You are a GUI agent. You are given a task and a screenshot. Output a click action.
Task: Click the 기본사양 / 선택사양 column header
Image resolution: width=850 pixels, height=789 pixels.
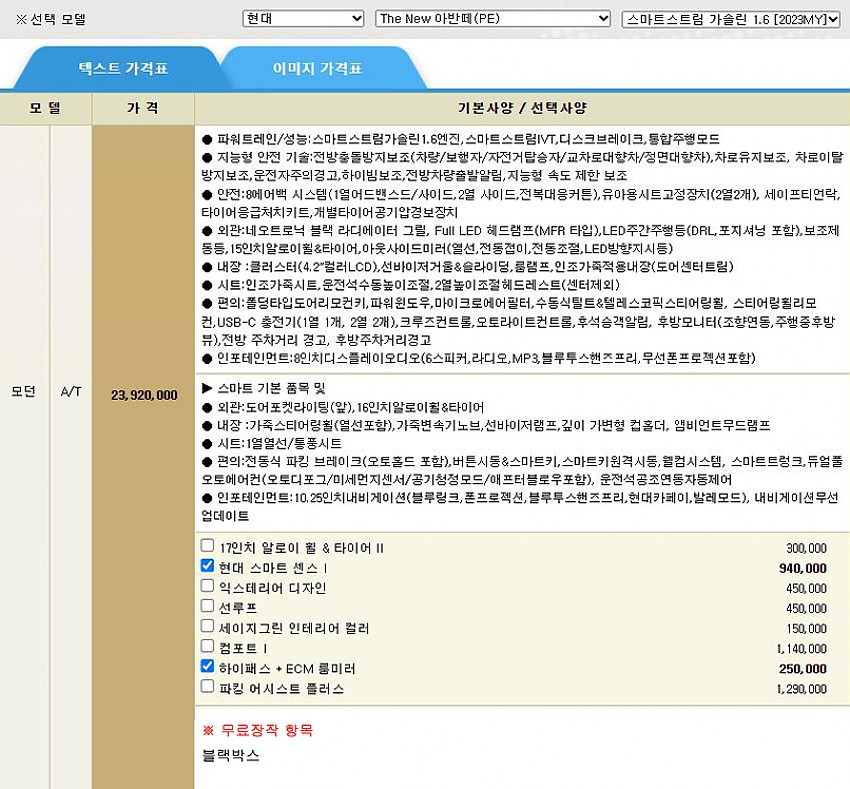click(521, 108)
